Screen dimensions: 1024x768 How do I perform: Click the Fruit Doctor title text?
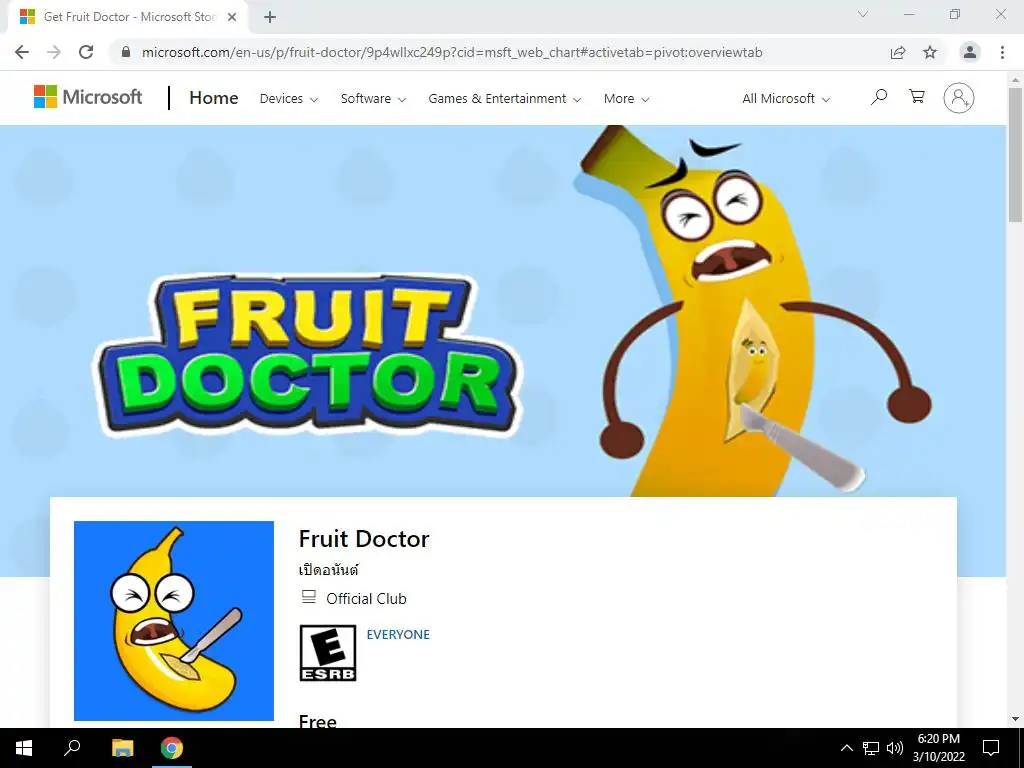tap(364, 539)
